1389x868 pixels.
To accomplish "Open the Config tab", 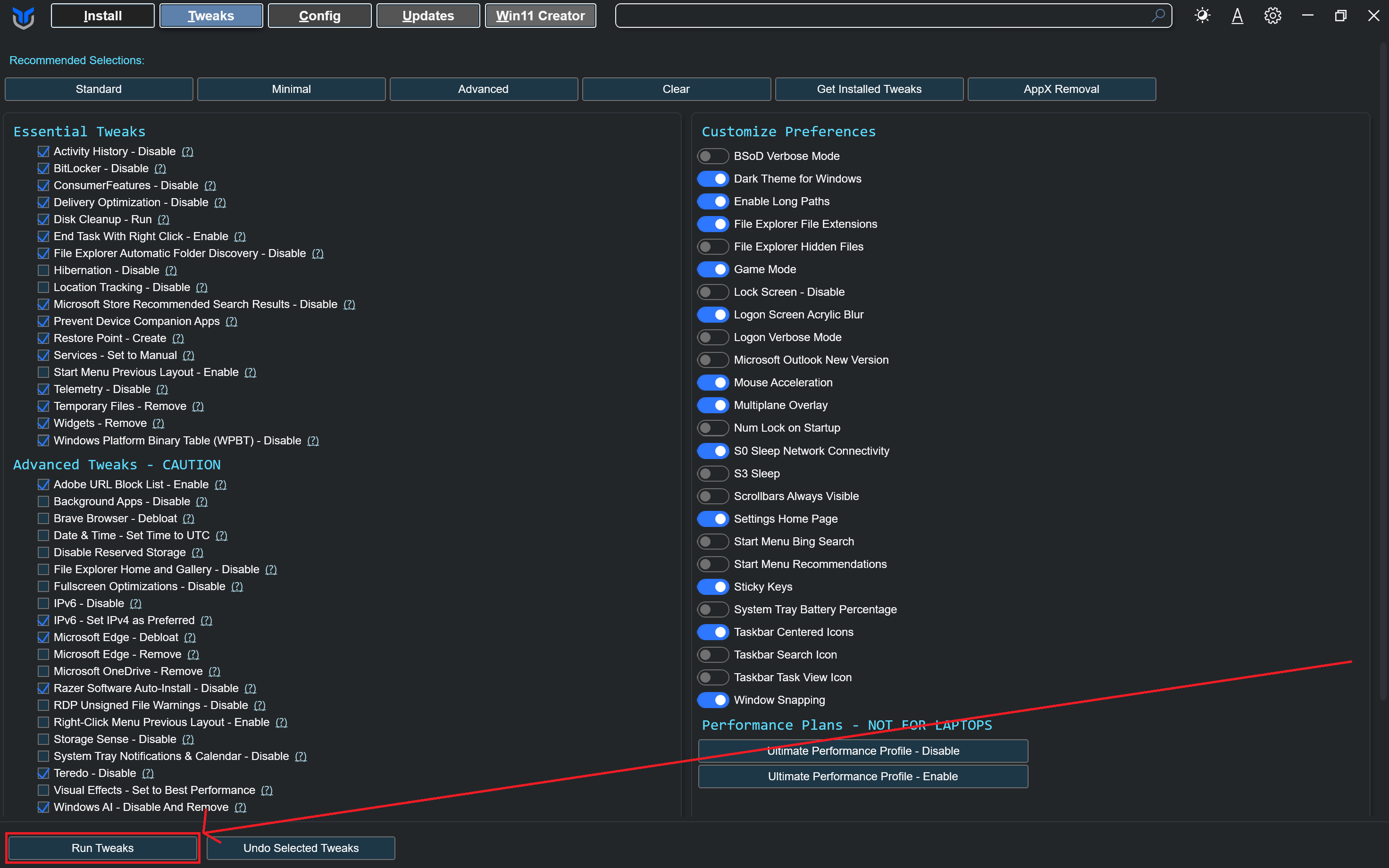I will click(320, 16).
